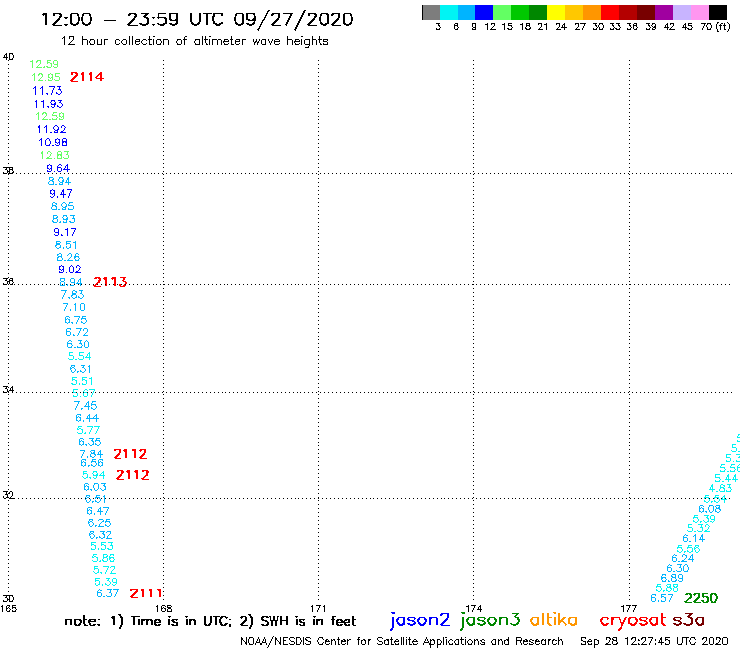Click the wave height value 5.77
The height and width of the screenshot is (650, 740).
coord(88,431)
